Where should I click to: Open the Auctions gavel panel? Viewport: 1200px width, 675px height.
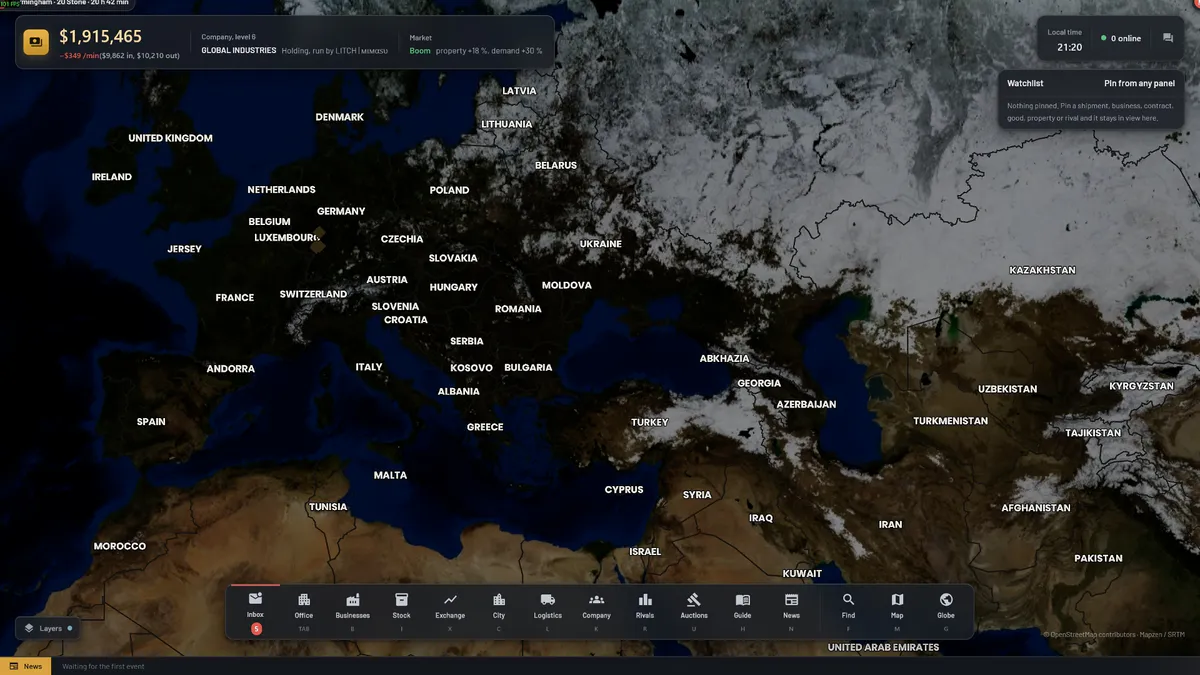point(694,612)
